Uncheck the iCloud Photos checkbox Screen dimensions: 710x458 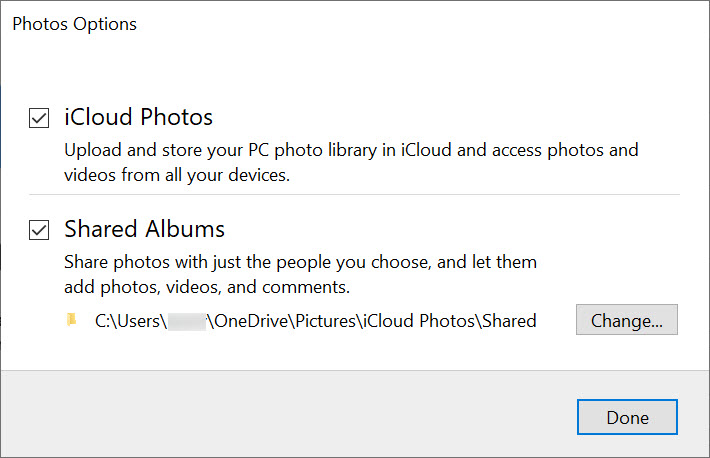(x=40, y=119)
